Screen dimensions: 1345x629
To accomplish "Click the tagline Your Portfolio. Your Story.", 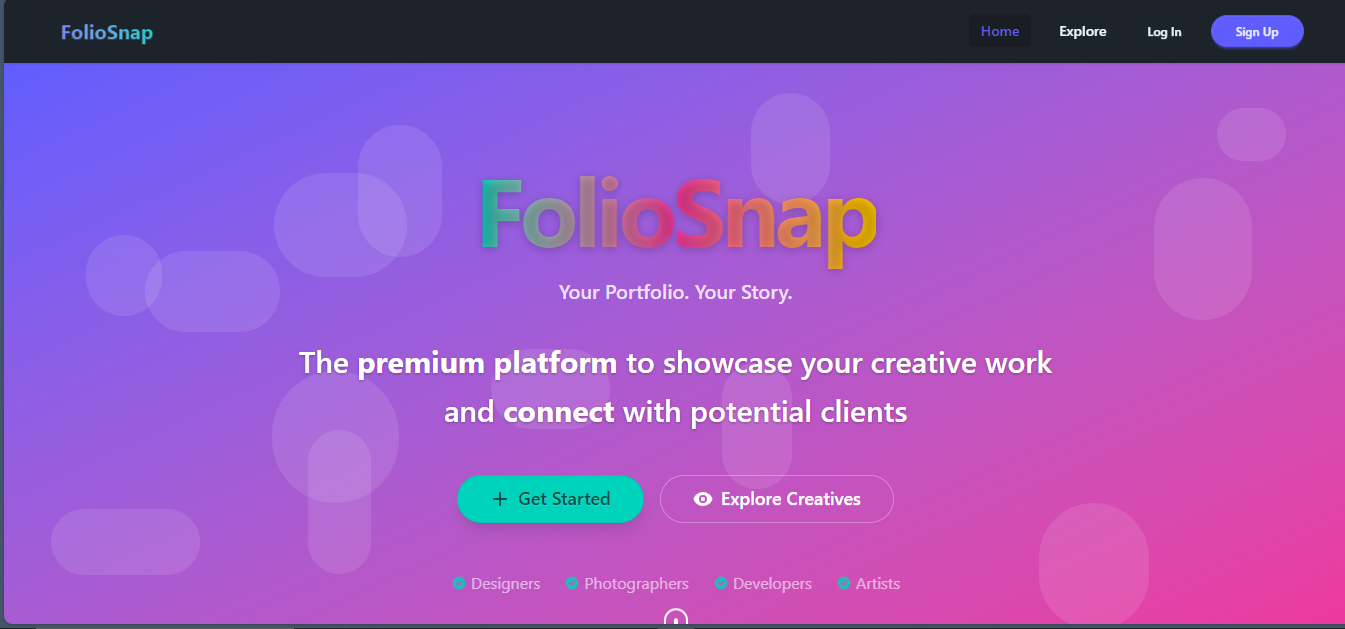I will [x=674, y=292].
